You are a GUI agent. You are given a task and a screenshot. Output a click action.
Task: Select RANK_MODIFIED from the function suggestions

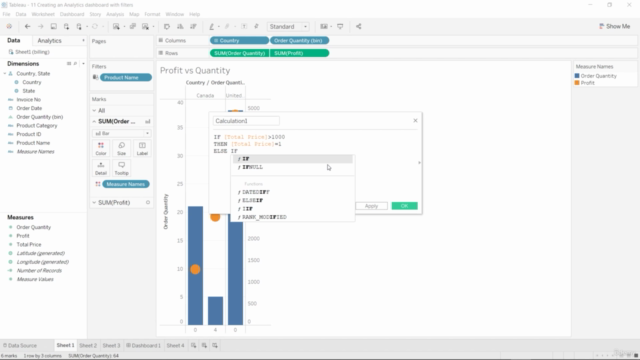pyautogui.click(x=293, y=217)
